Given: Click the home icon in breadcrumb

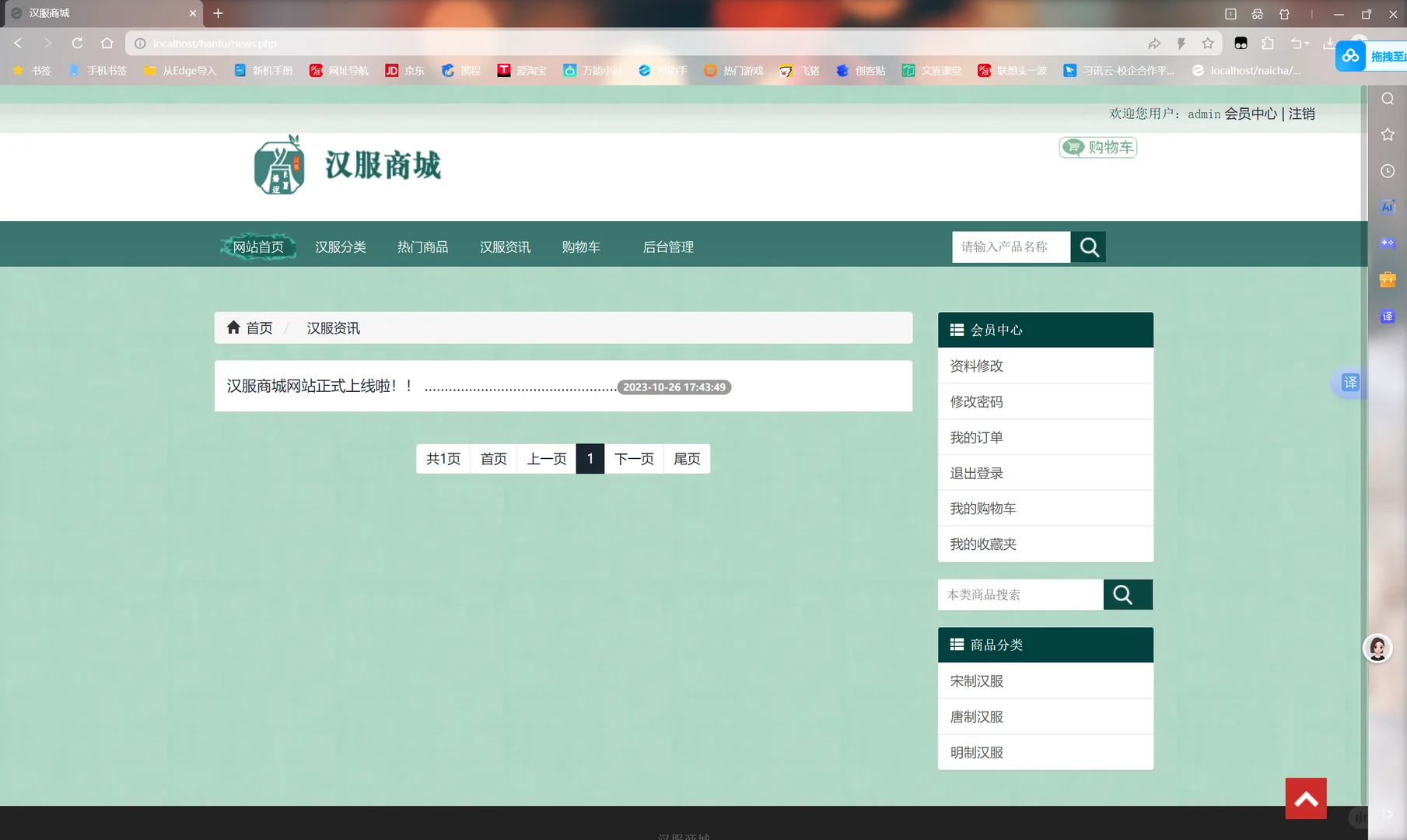Looking at the screenshot, I should 233,327.
